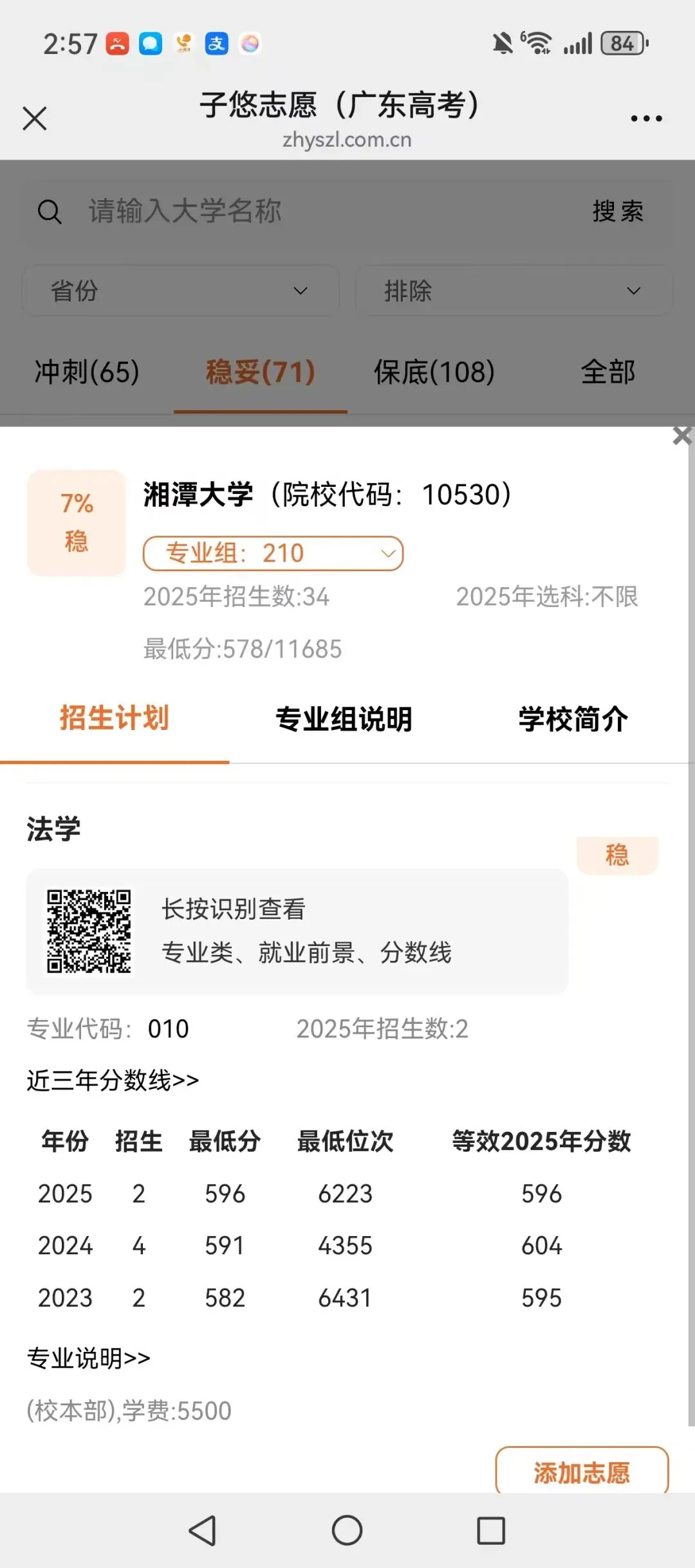
Task: Open recent apps square icon
Action: tap(491, 1530)
